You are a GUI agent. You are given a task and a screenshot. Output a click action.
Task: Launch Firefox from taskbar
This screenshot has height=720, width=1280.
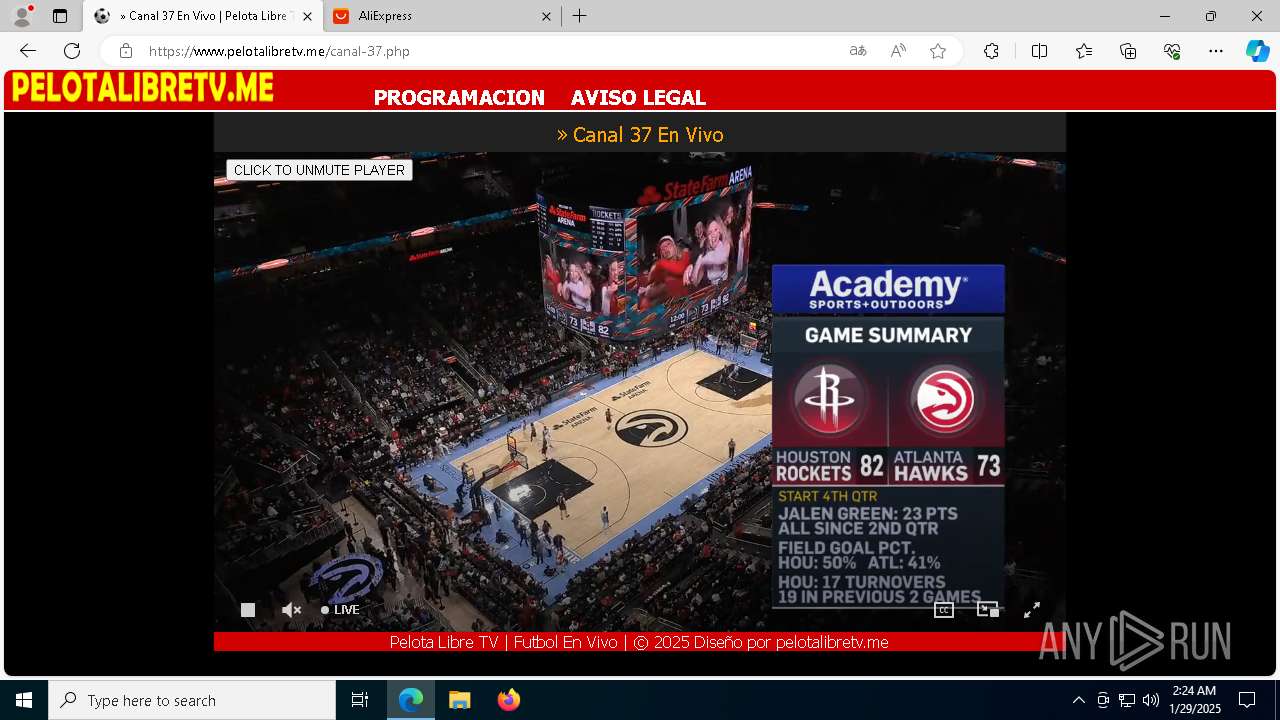tap(508, 700)
